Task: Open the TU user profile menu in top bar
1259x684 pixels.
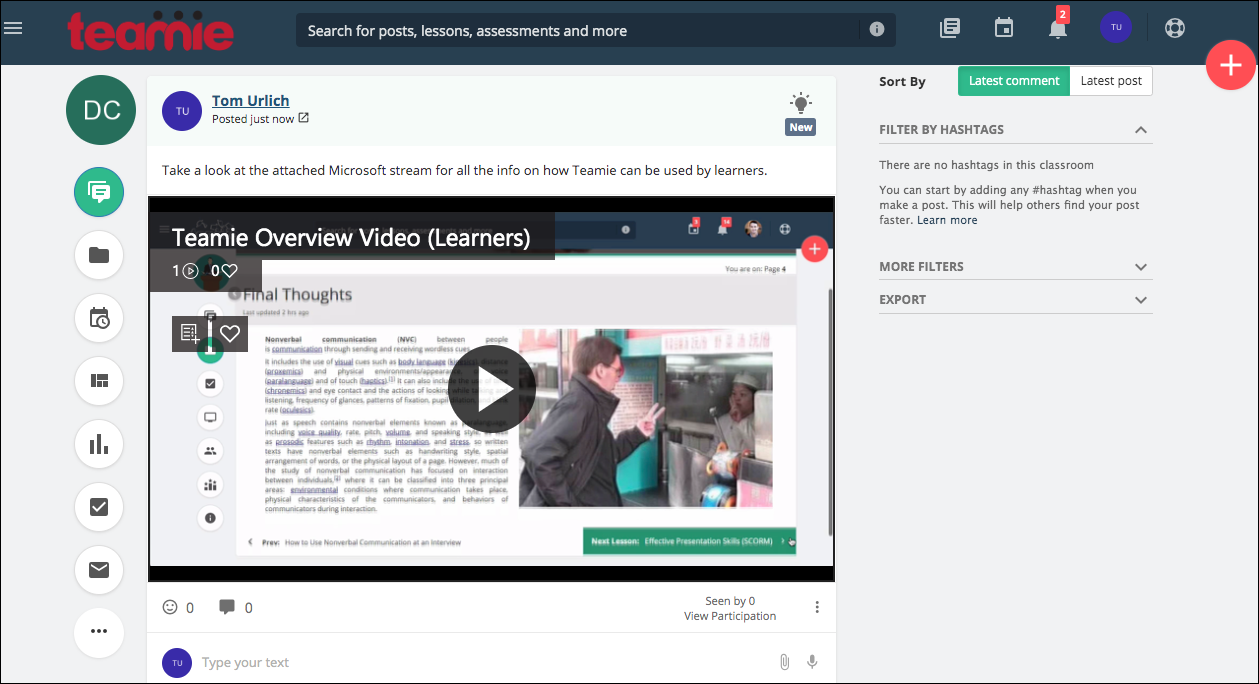Action: (x=1116, y=28)
